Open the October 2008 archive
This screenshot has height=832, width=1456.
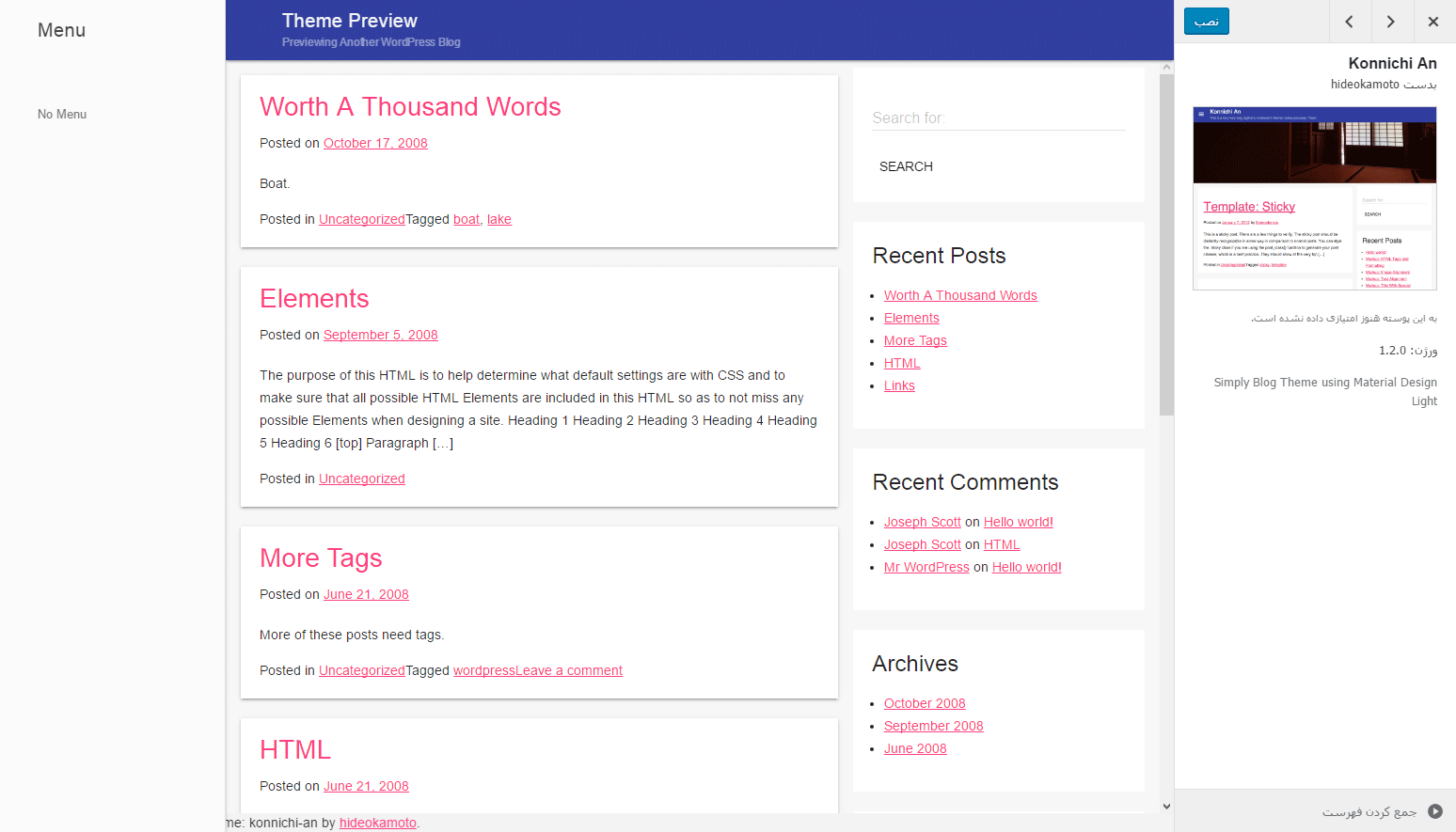click(925, 703)
